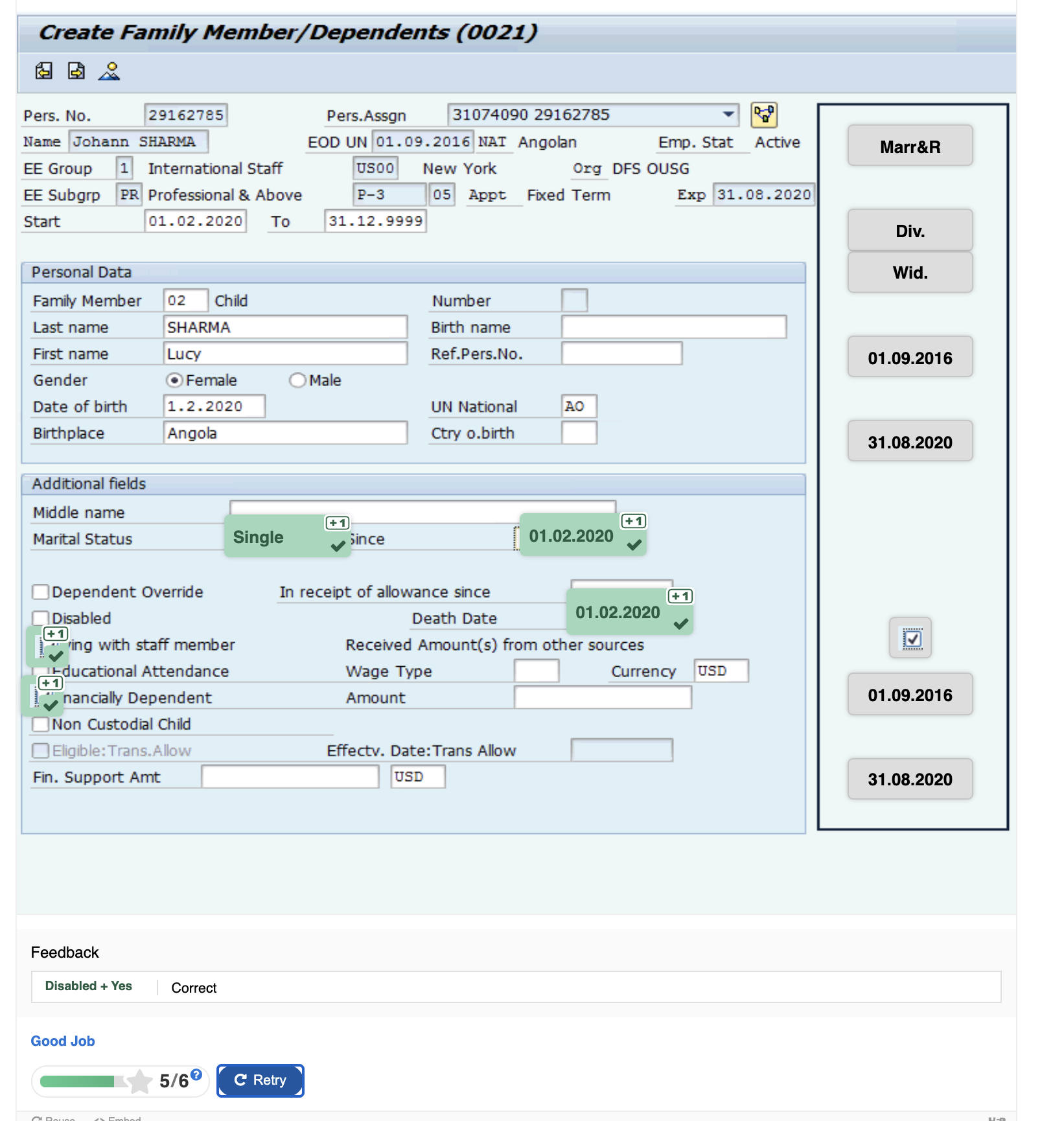The width and height of the screenshot is (1064, 1121).
Task: Click the green check tile on Financially Dependent
Action: point(43,696)
